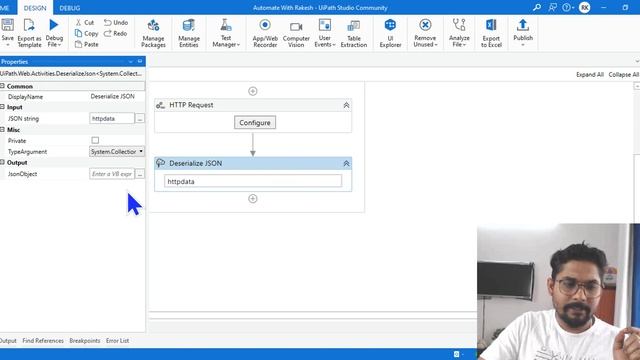The height and width of the screenshot is (360, 640).
Task: Open Breakpoints panel tab
Action: 84,340
